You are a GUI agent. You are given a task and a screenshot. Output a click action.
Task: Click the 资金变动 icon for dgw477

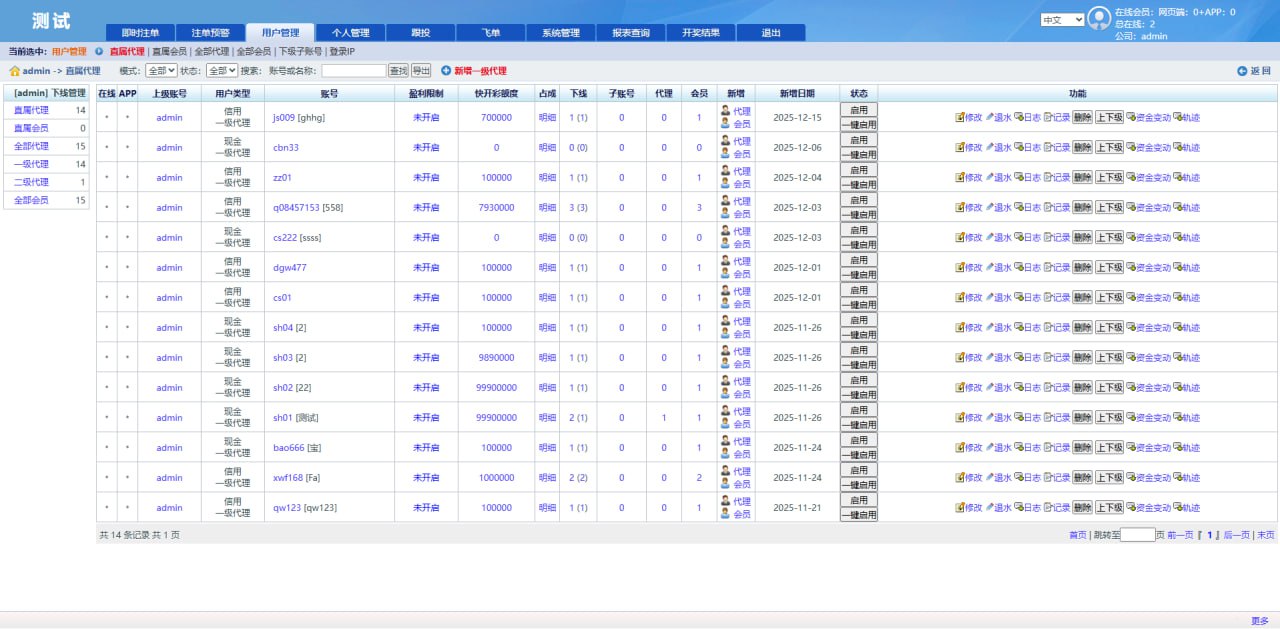(x=1131, y=268)
